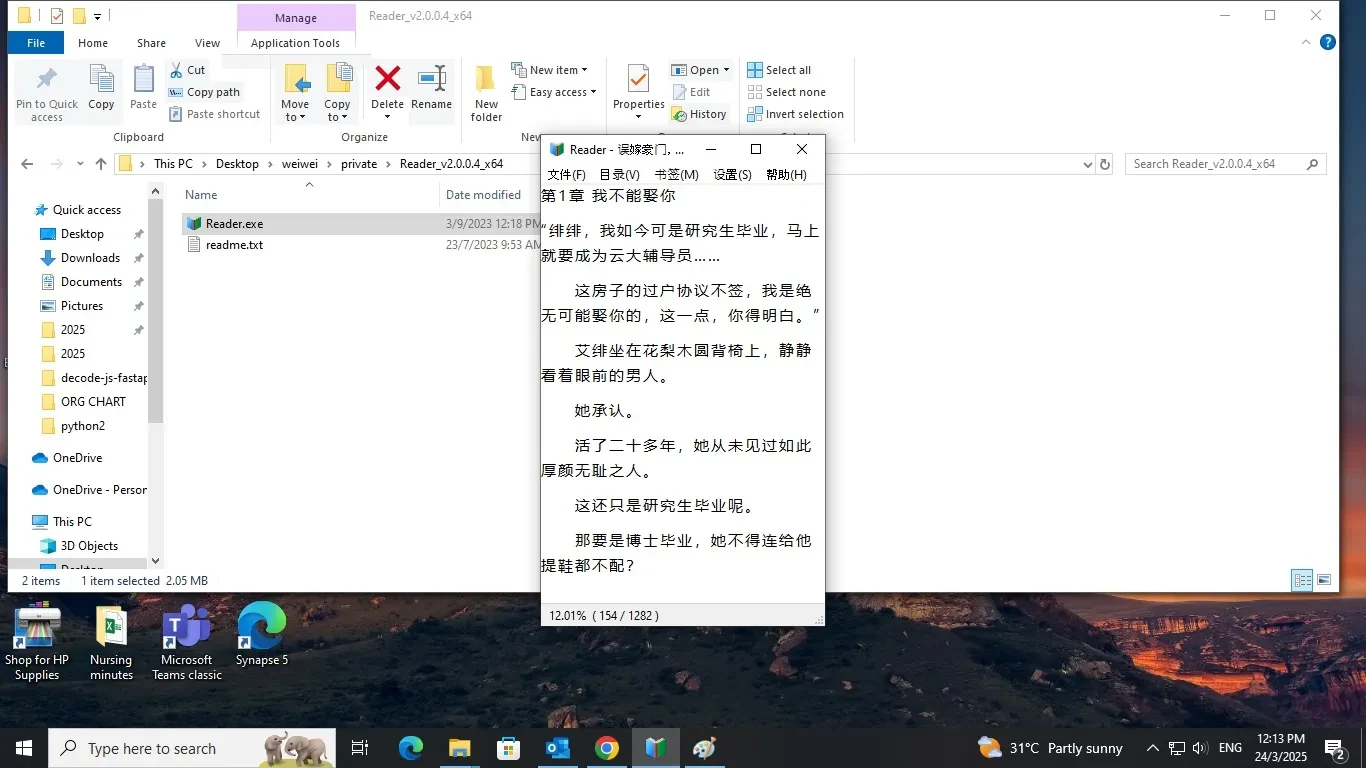Open Synapse 5 desktop shortcut
The height and width of the screenshot is (768, 1366).
tap(262, 635)
